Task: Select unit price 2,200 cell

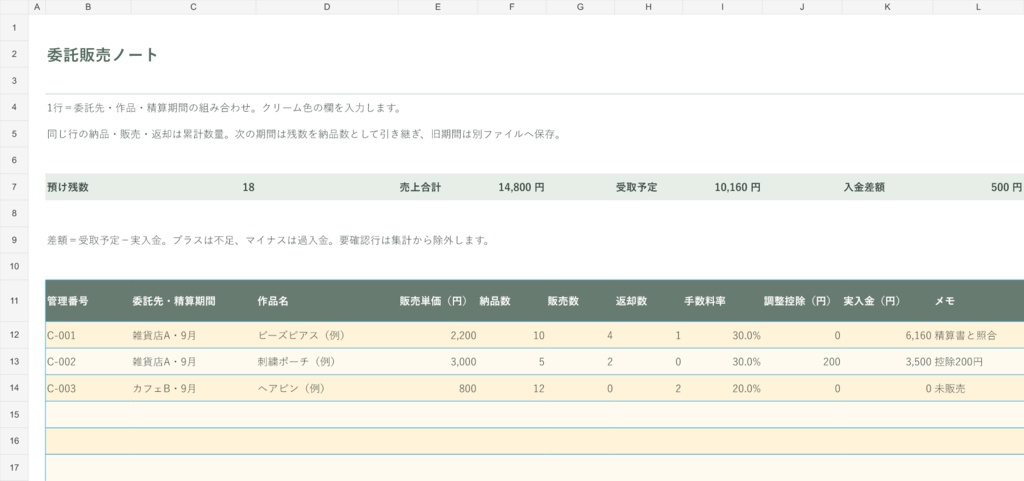Action: click(438, 335)
